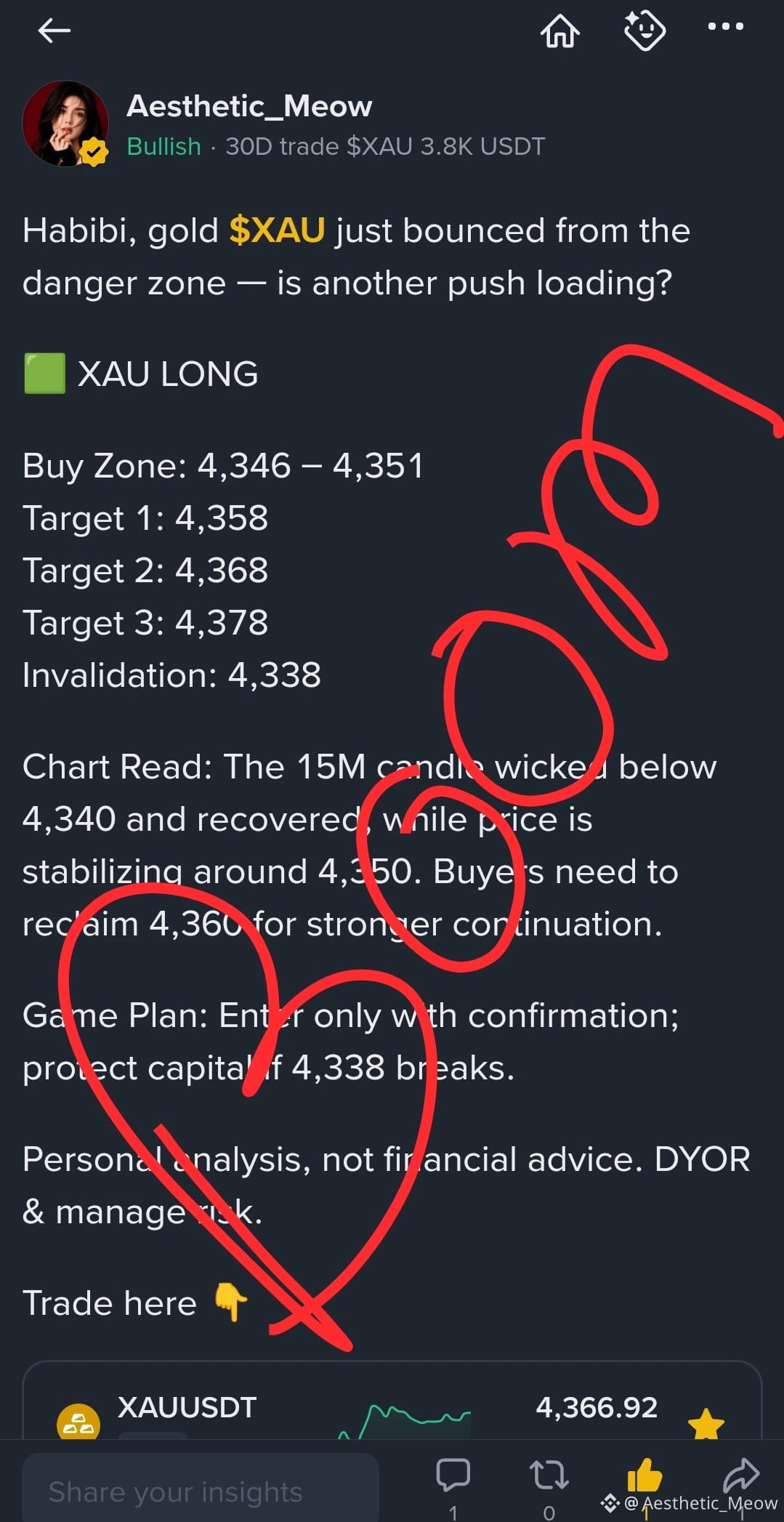Tap the repost arrows icon
Screen dimensions: 784x1522
point(549,1475)
